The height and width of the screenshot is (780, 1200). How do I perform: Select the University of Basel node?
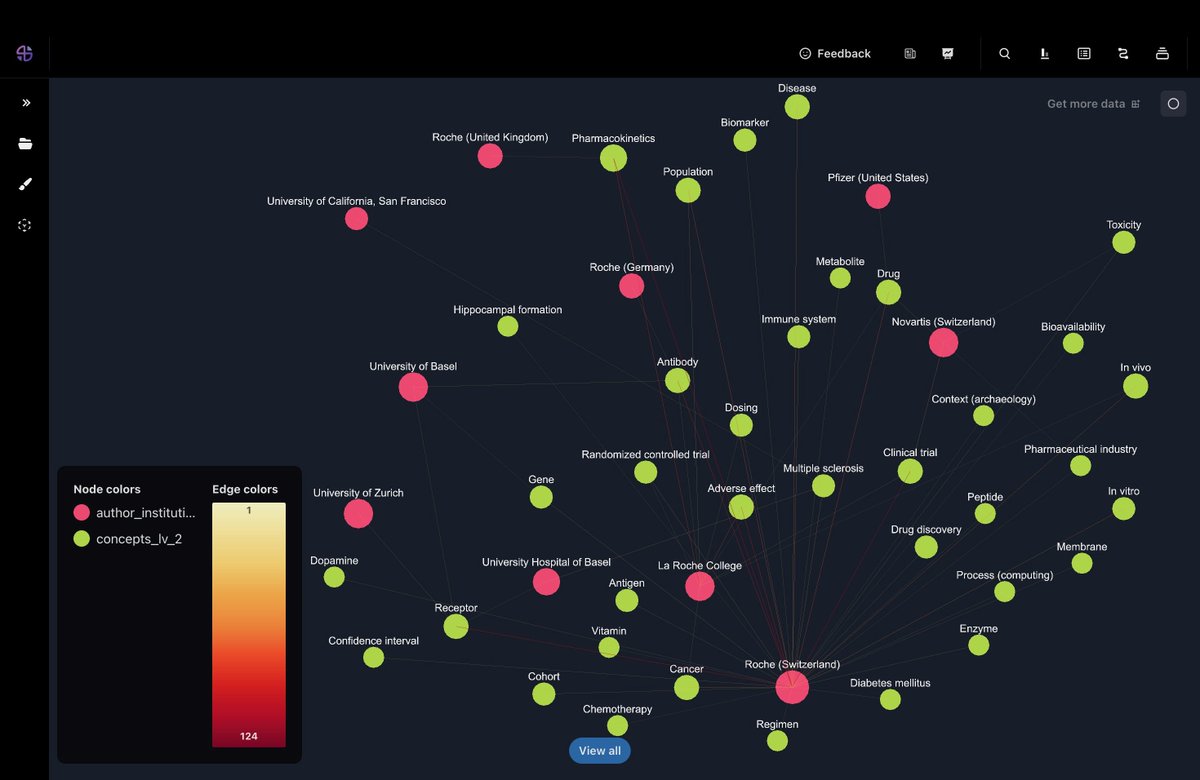tap(413, 387)
